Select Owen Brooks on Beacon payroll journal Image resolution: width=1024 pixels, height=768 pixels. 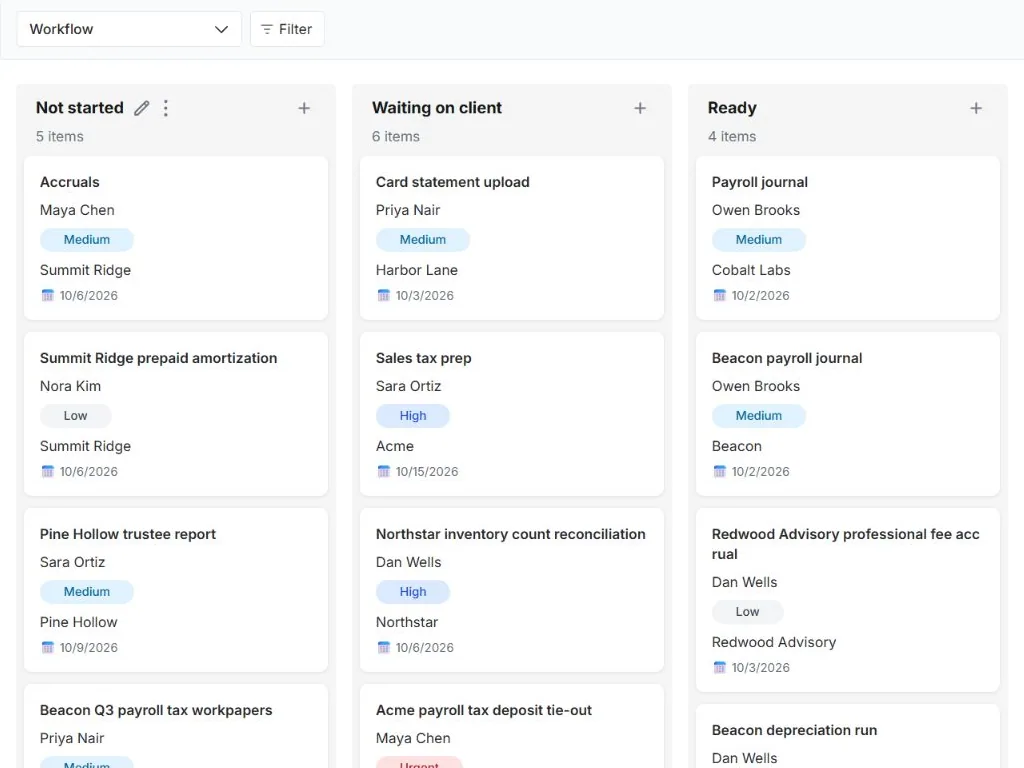click(756, 386)
